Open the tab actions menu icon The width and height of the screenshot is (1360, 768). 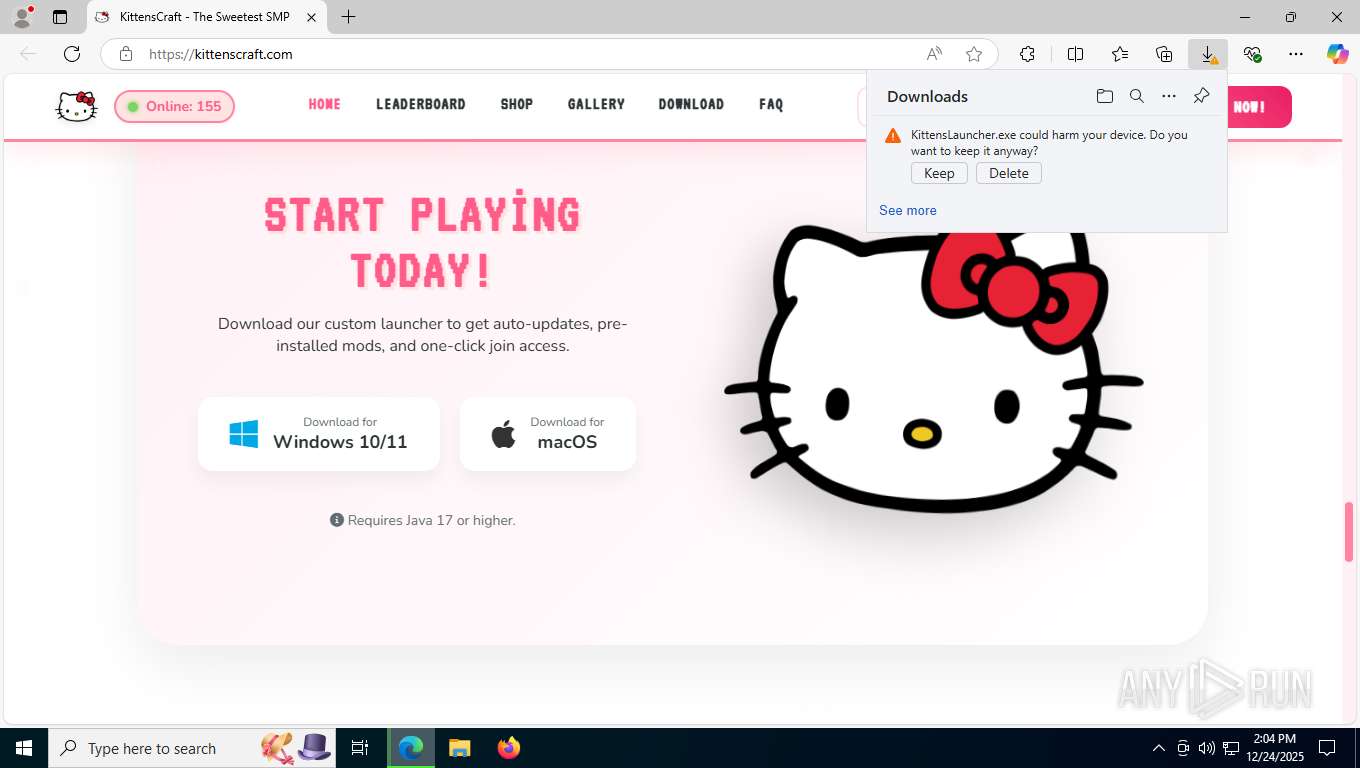pyautogui.click(x=60, y=17)
